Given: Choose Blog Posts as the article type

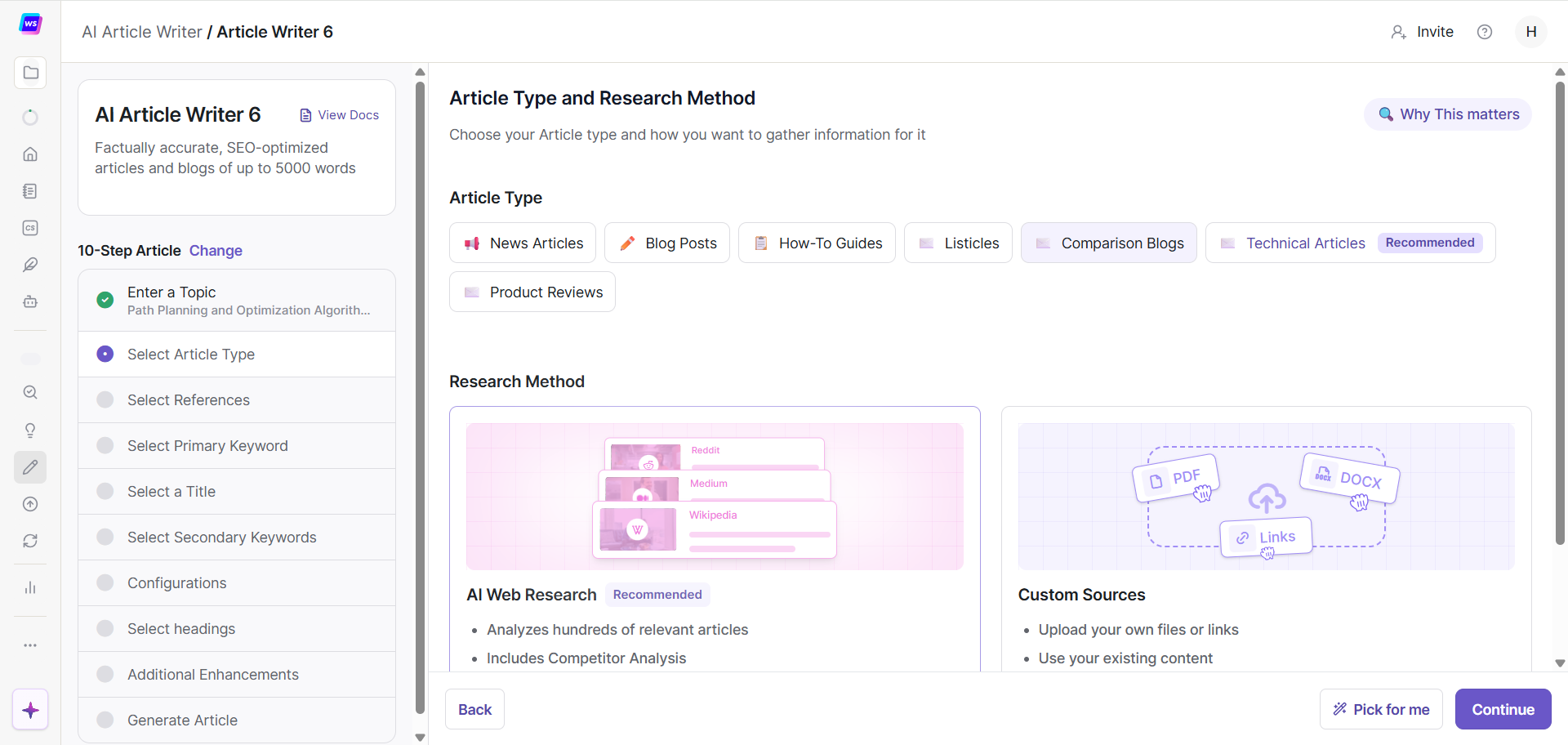Looking at the screenshot, I should pyautogui.click(x=666, y=243).
